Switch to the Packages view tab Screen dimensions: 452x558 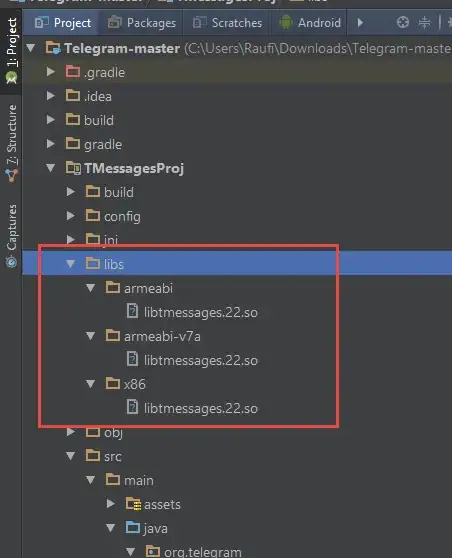pyautogui.click(x=141, y=23)
